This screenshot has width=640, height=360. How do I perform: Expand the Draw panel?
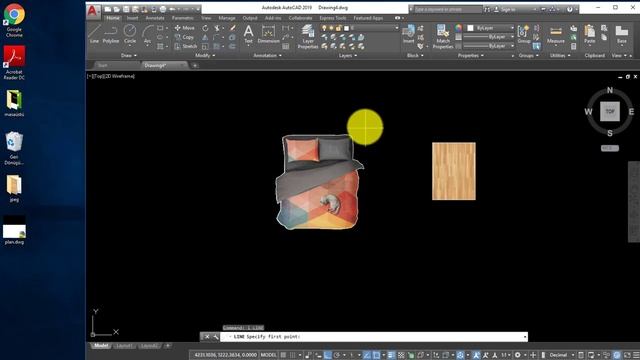(x=129, y=56)
